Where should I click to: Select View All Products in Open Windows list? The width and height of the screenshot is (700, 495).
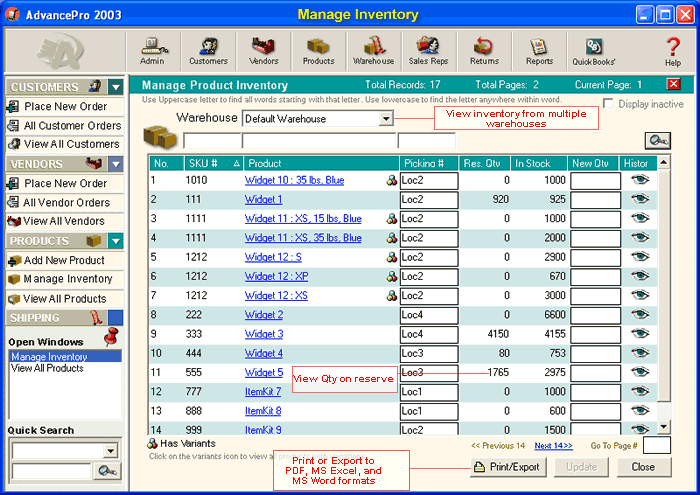point(65,368)
